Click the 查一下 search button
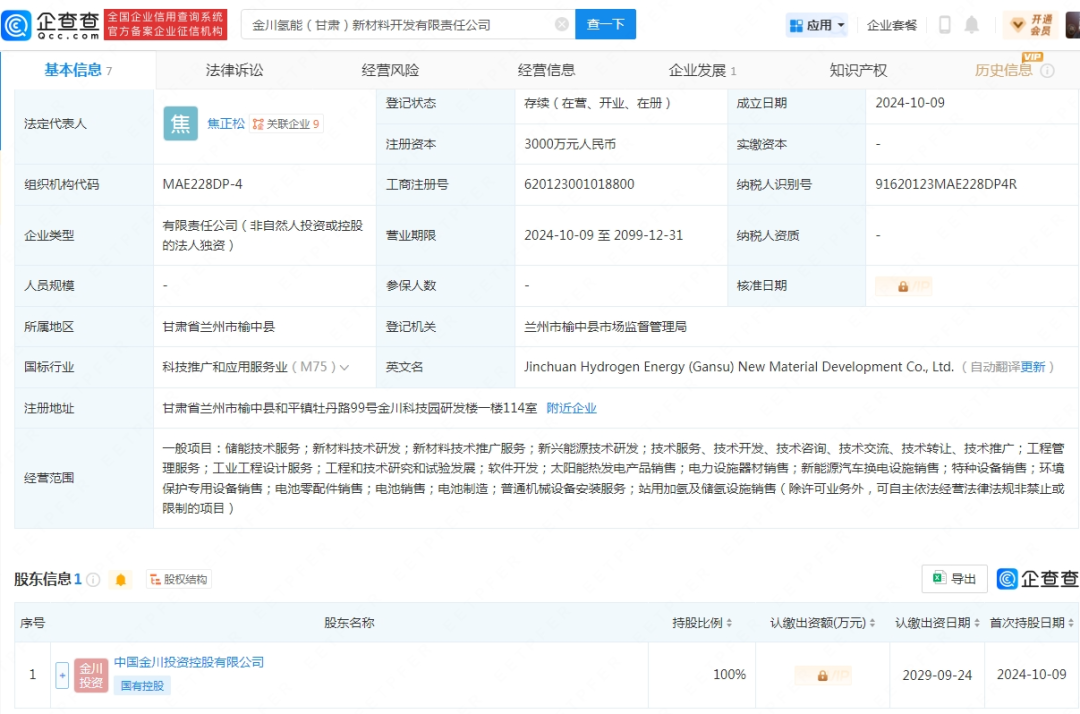The width and height of the screenshot is (1080, 714). 605,25
